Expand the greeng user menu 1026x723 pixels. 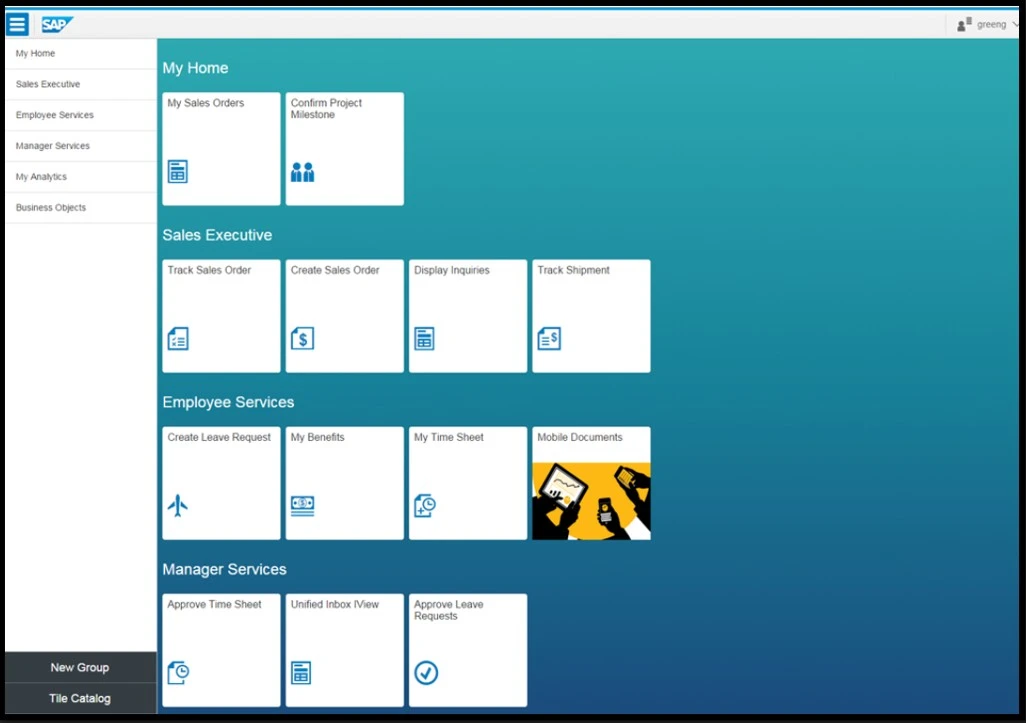(988, 23)
